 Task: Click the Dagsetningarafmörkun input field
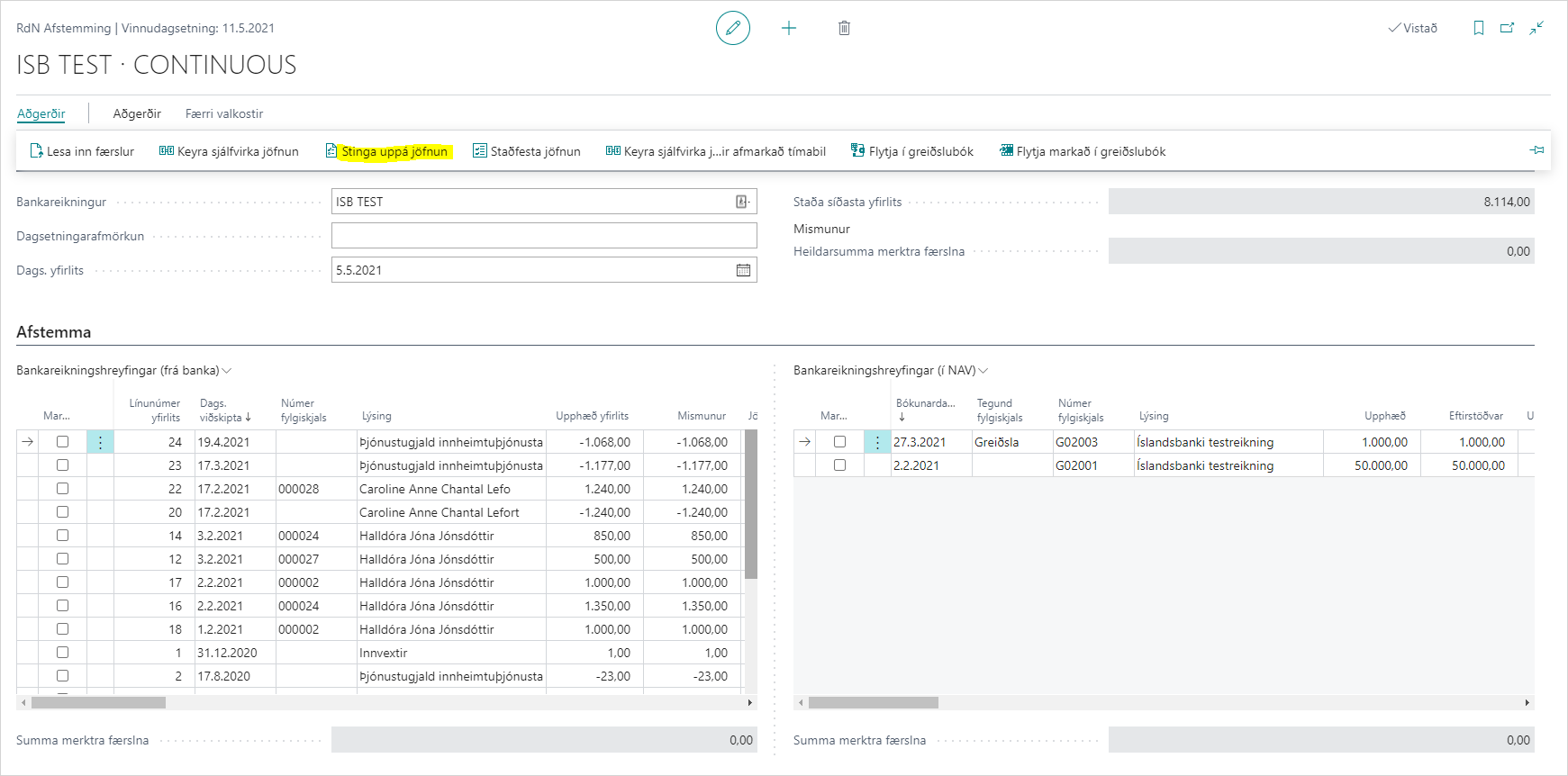544,236
